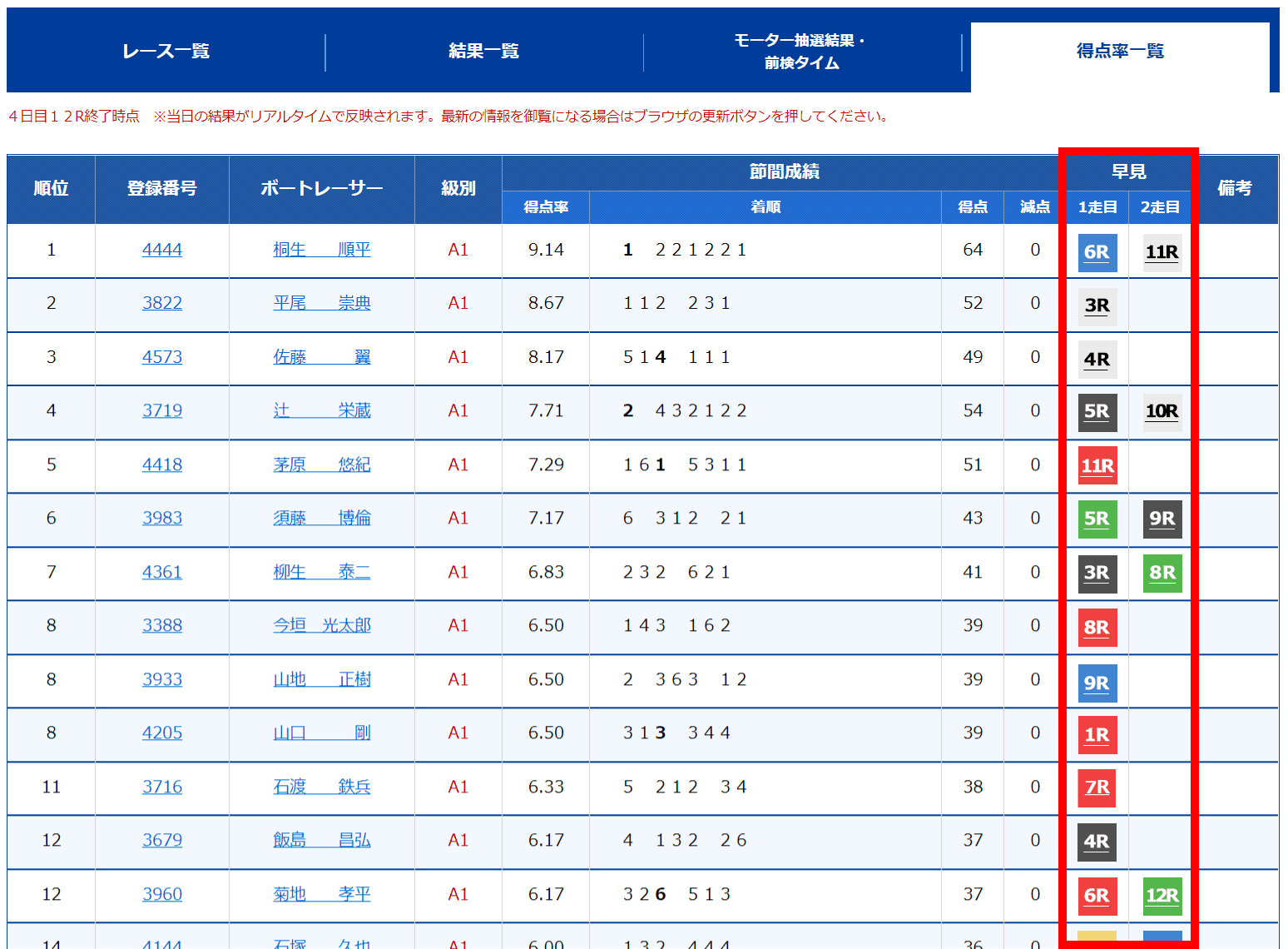Select the red 11R badge for 茅原悠紀

pyautogui.click(x=1097, y=466)
